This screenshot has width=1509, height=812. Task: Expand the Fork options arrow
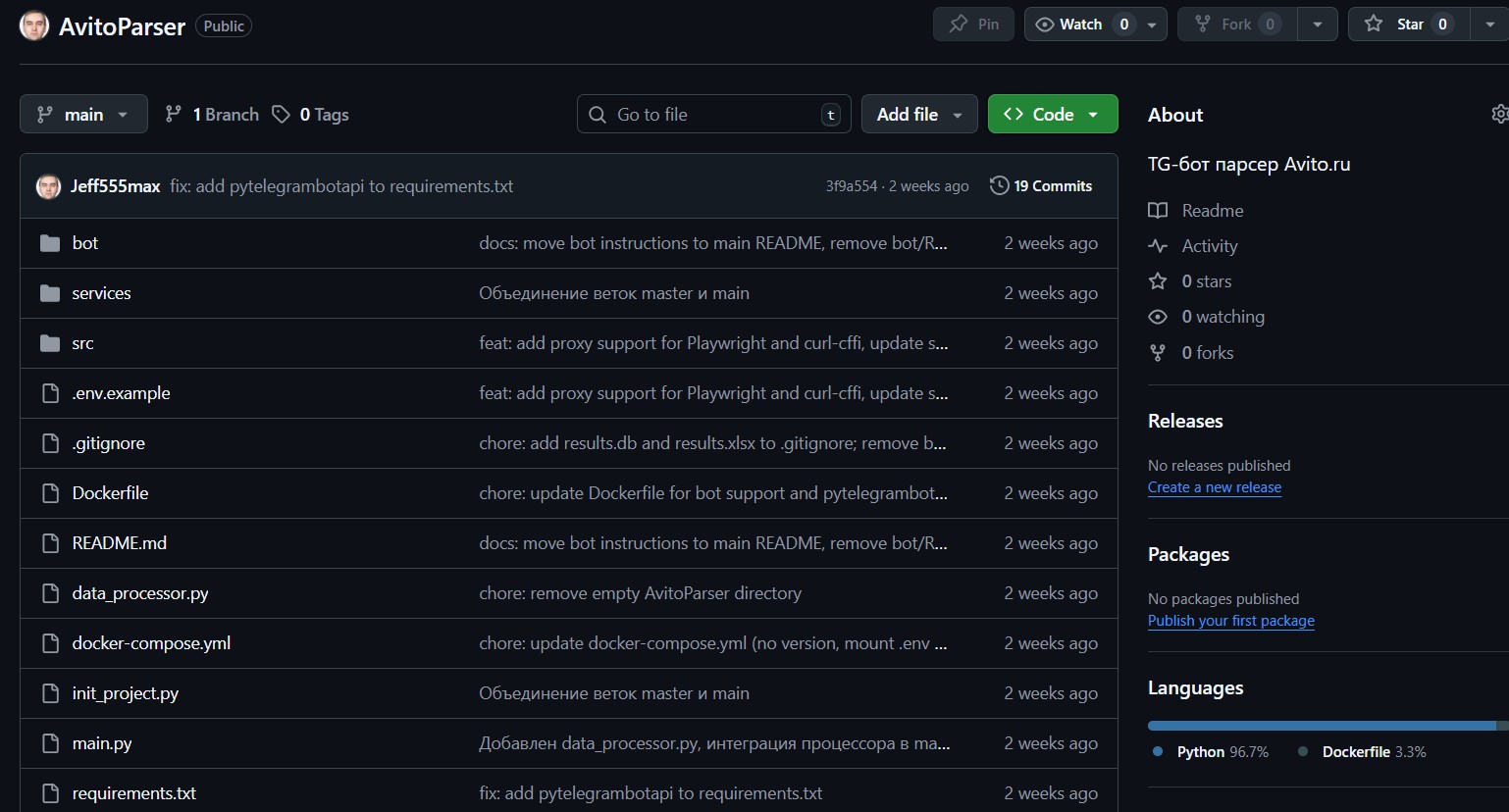point(1317,25)
